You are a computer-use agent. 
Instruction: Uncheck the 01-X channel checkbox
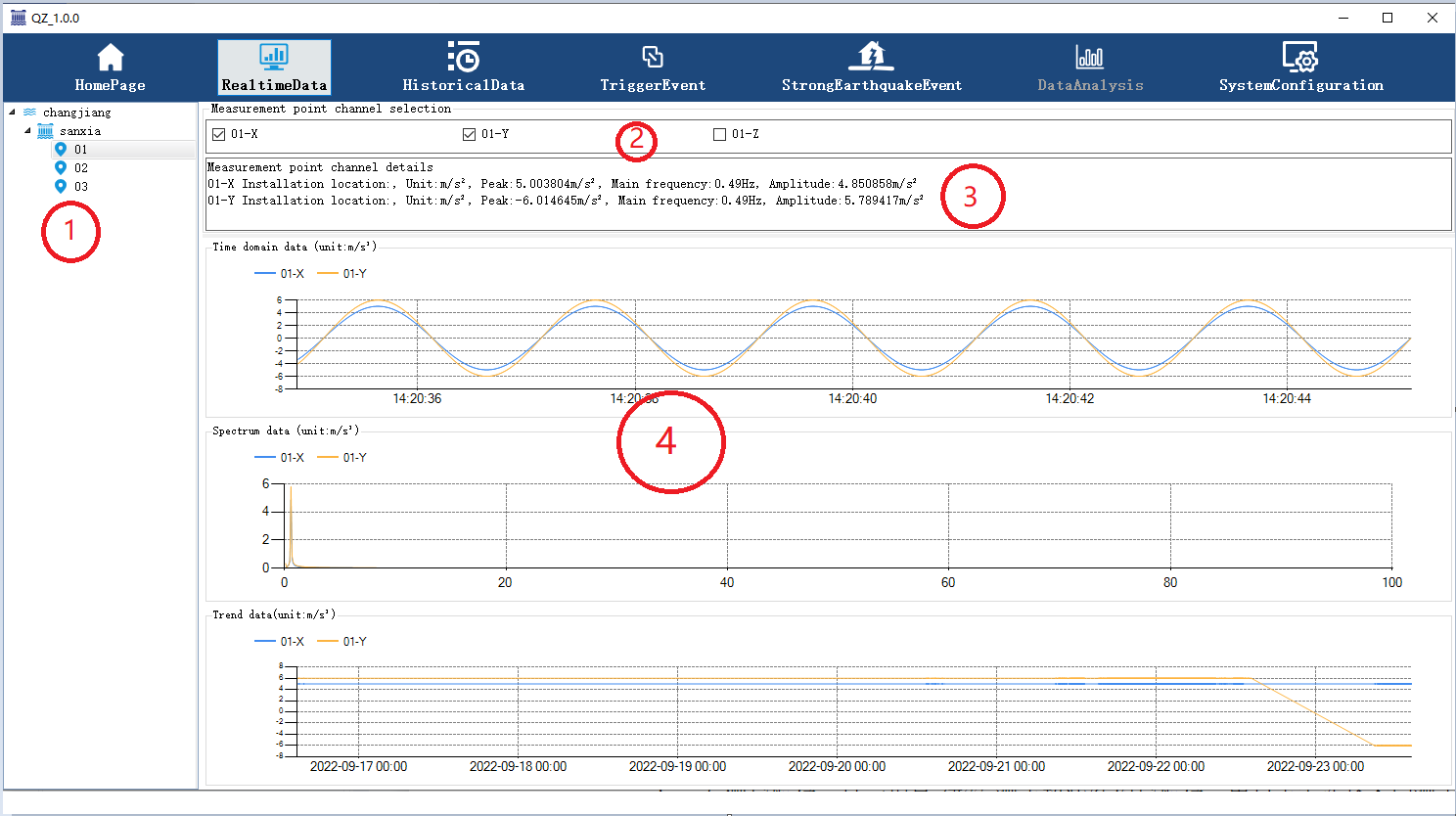coord(219,135)
